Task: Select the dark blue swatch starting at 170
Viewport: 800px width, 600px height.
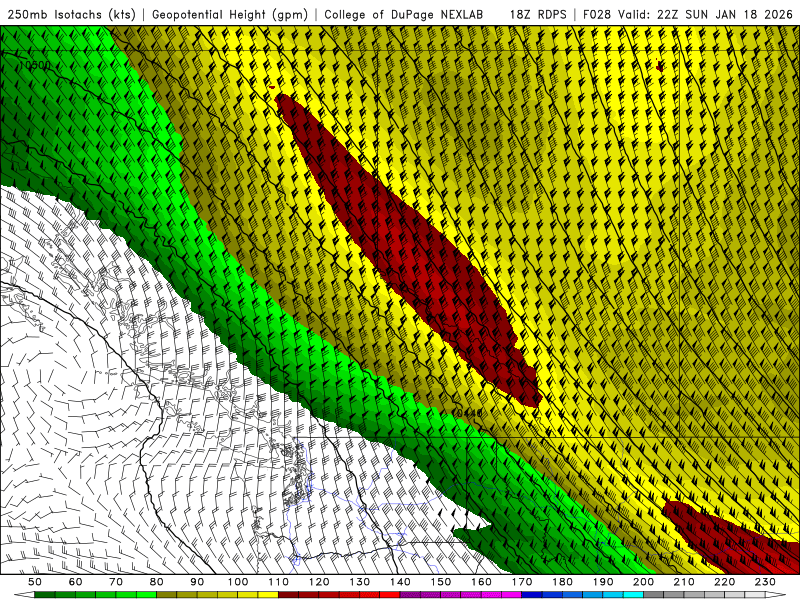Action: pyautogui.click(x=532, y=595)
